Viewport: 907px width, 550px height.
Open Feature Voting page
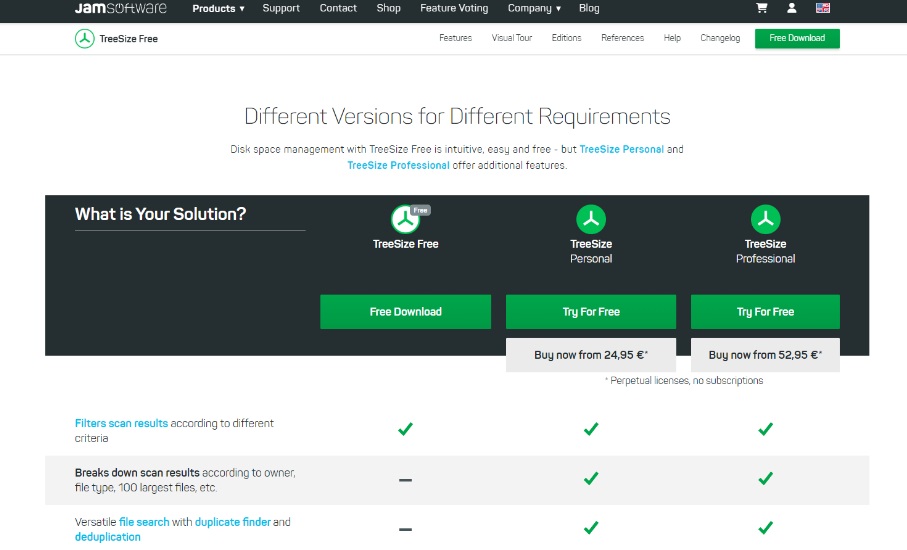click(454, 8)
